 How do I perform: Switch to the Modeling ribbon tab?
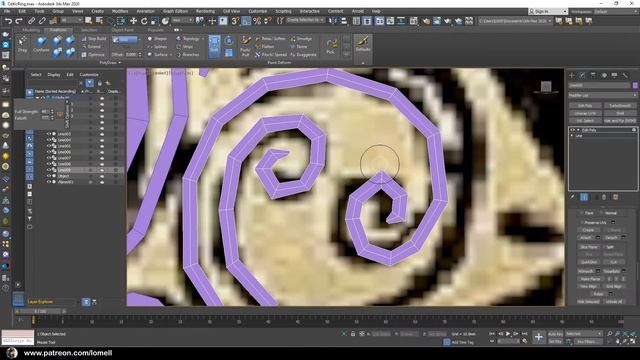(31, 30)
